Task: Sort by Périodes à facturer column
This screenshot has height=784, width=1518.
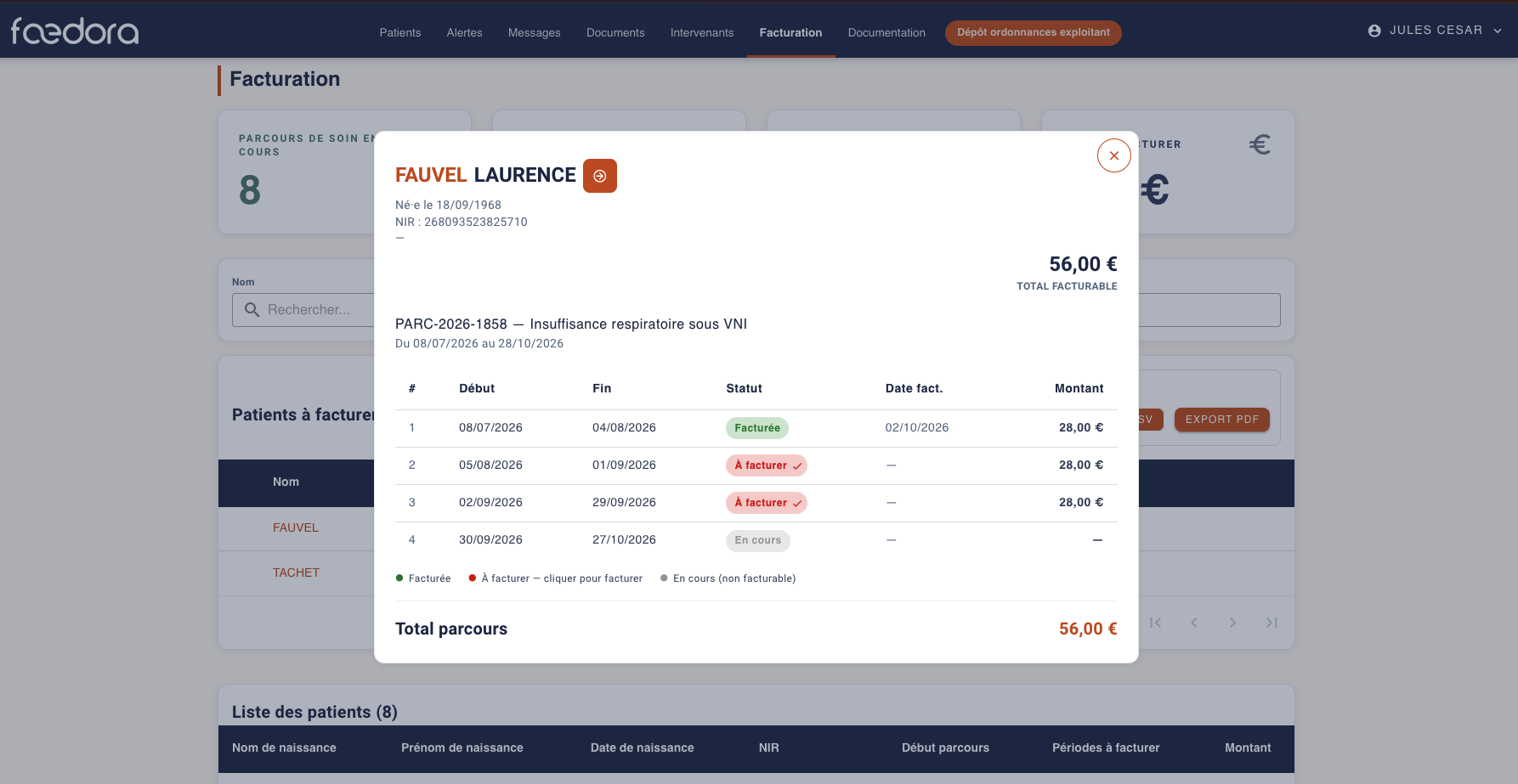Action: coord(1106,747)
